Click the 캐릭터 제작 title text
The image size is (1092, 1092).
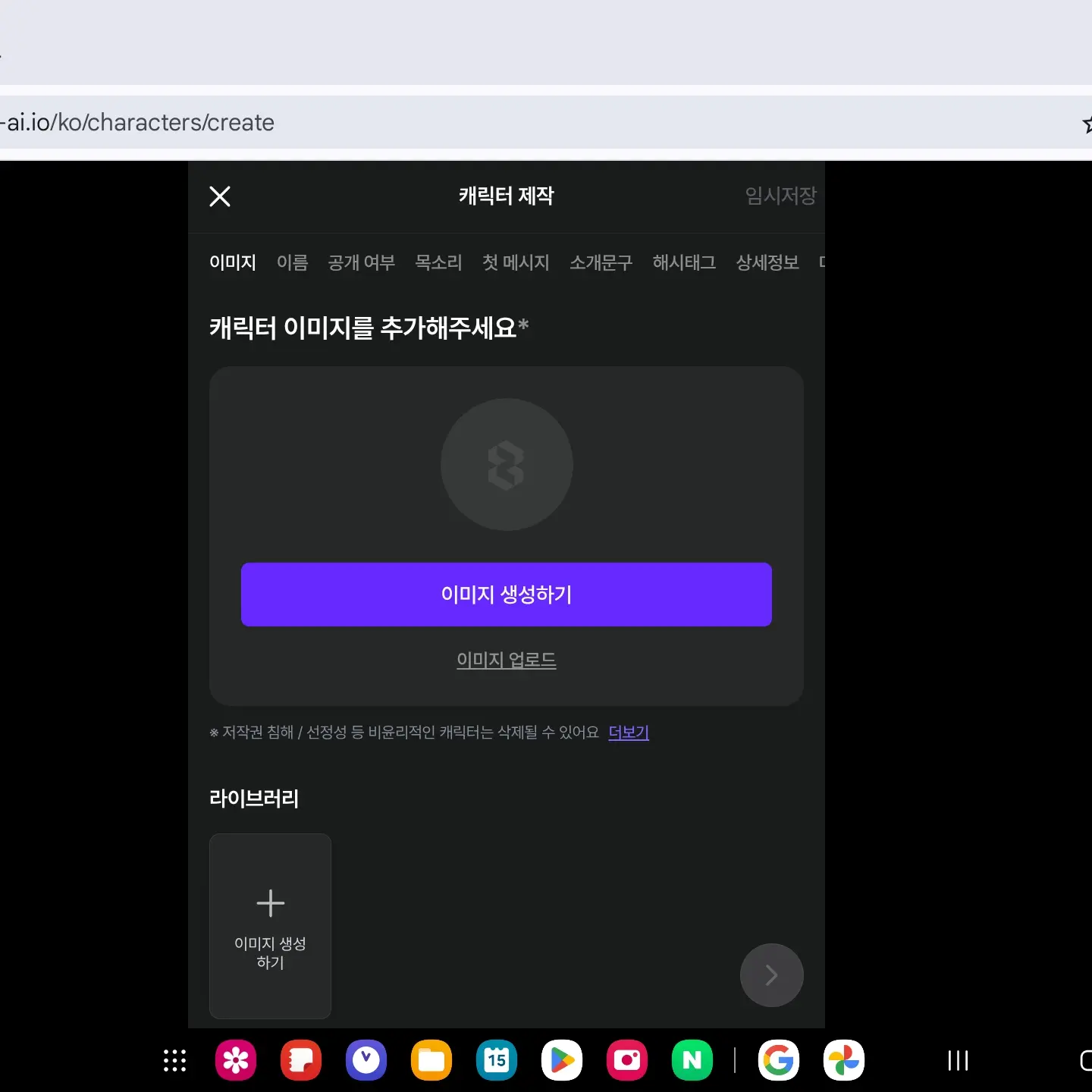507,196
